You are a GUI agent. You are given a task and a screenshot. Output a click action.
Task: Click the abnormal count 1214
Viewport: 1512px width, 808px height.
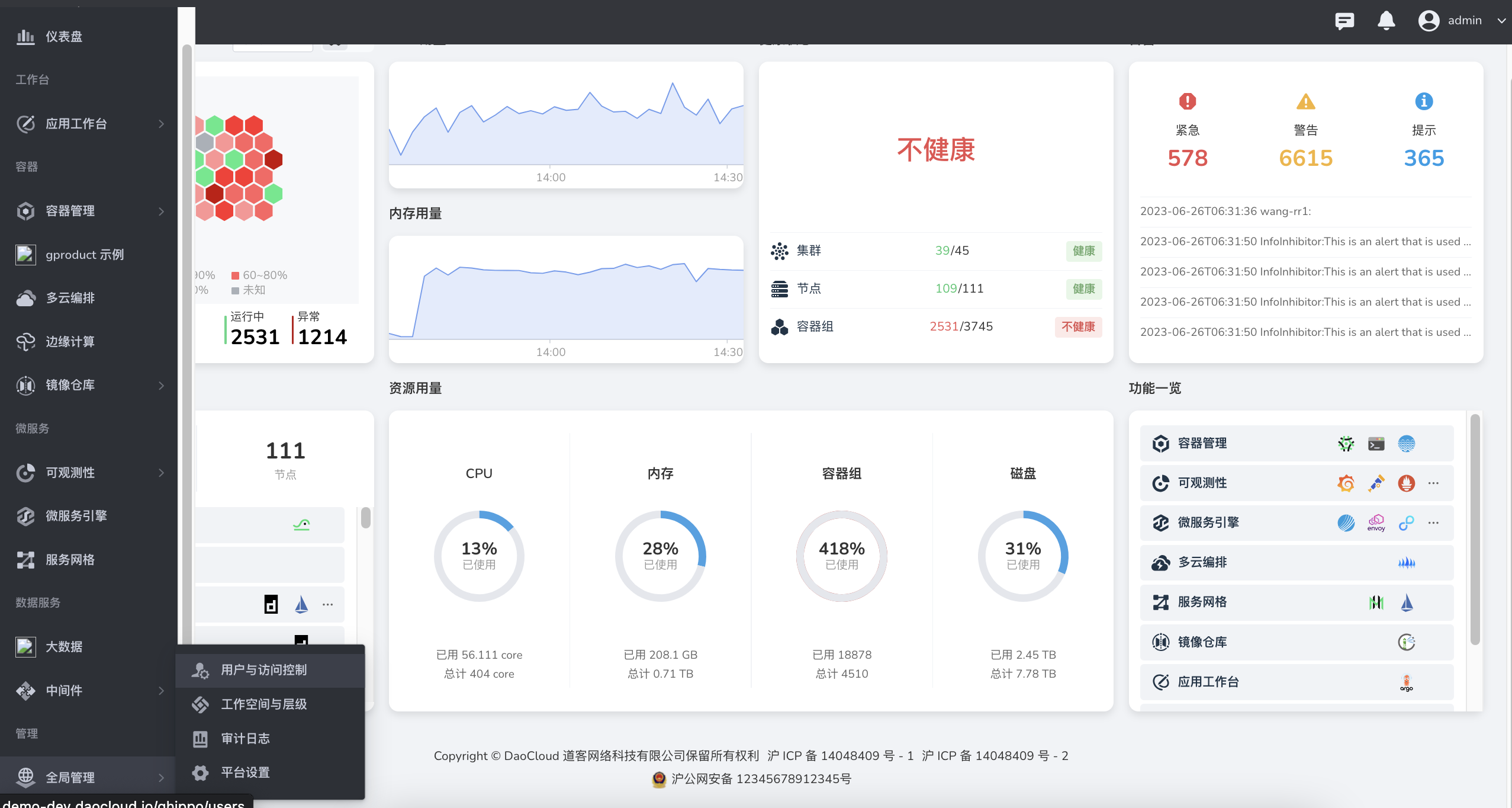(322, 337)
